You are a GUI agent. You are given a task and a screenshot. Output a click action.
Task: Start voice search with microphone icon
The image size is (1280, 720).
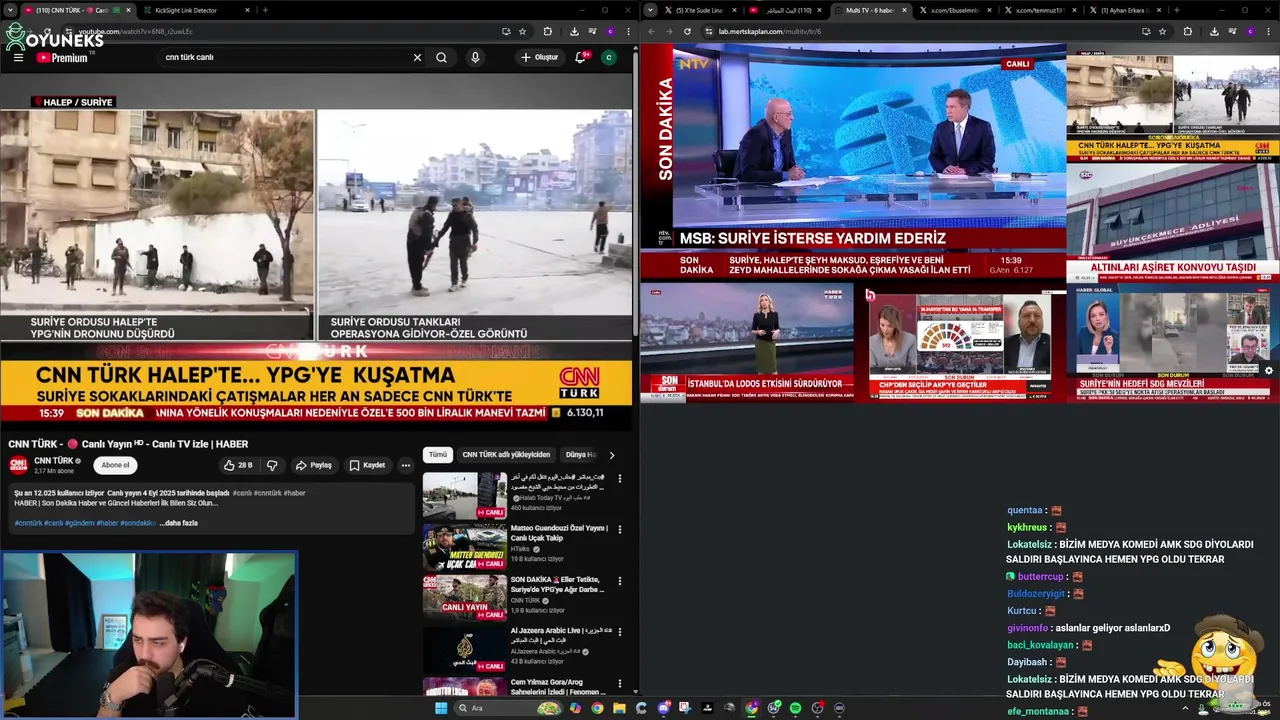coord(475,57)
